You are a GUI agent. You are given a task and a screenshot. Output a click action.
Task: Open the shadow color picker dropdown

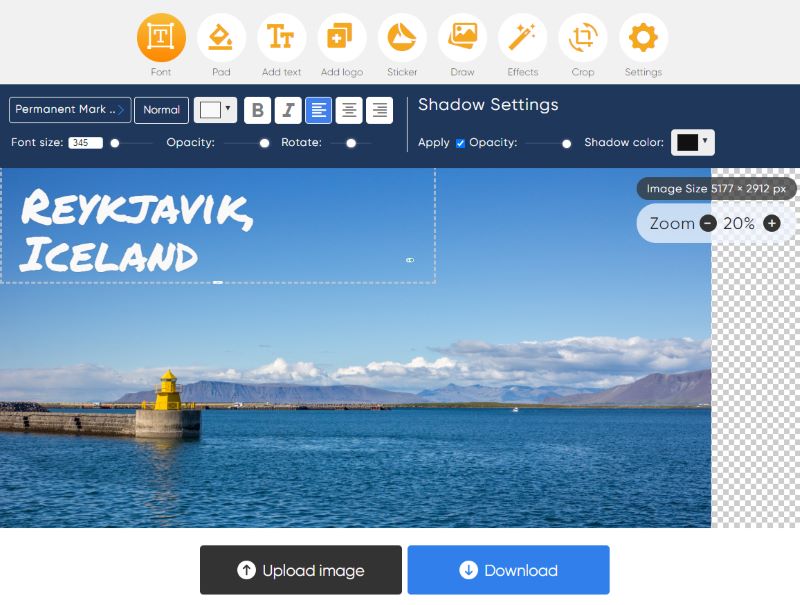click(x=692, y=142)
